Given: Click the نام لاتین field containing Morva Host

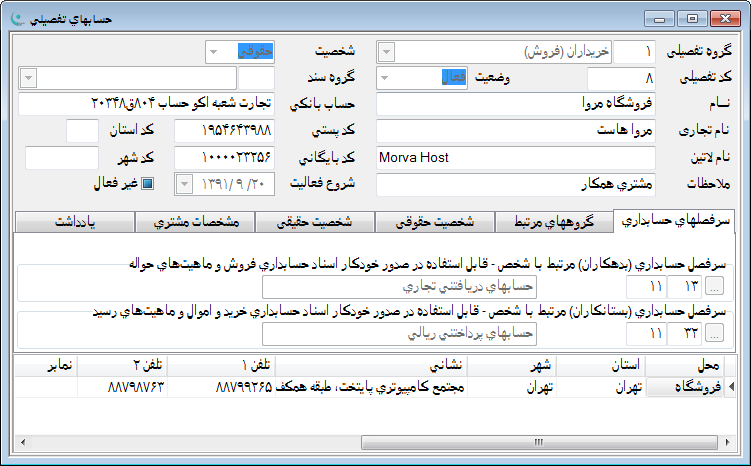Looking at the screenshot, I should [x=515, y=158].
